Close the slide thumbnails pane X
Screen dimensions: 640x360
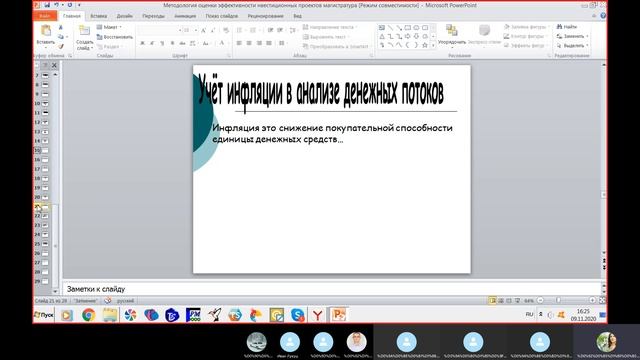pos(54,65)
